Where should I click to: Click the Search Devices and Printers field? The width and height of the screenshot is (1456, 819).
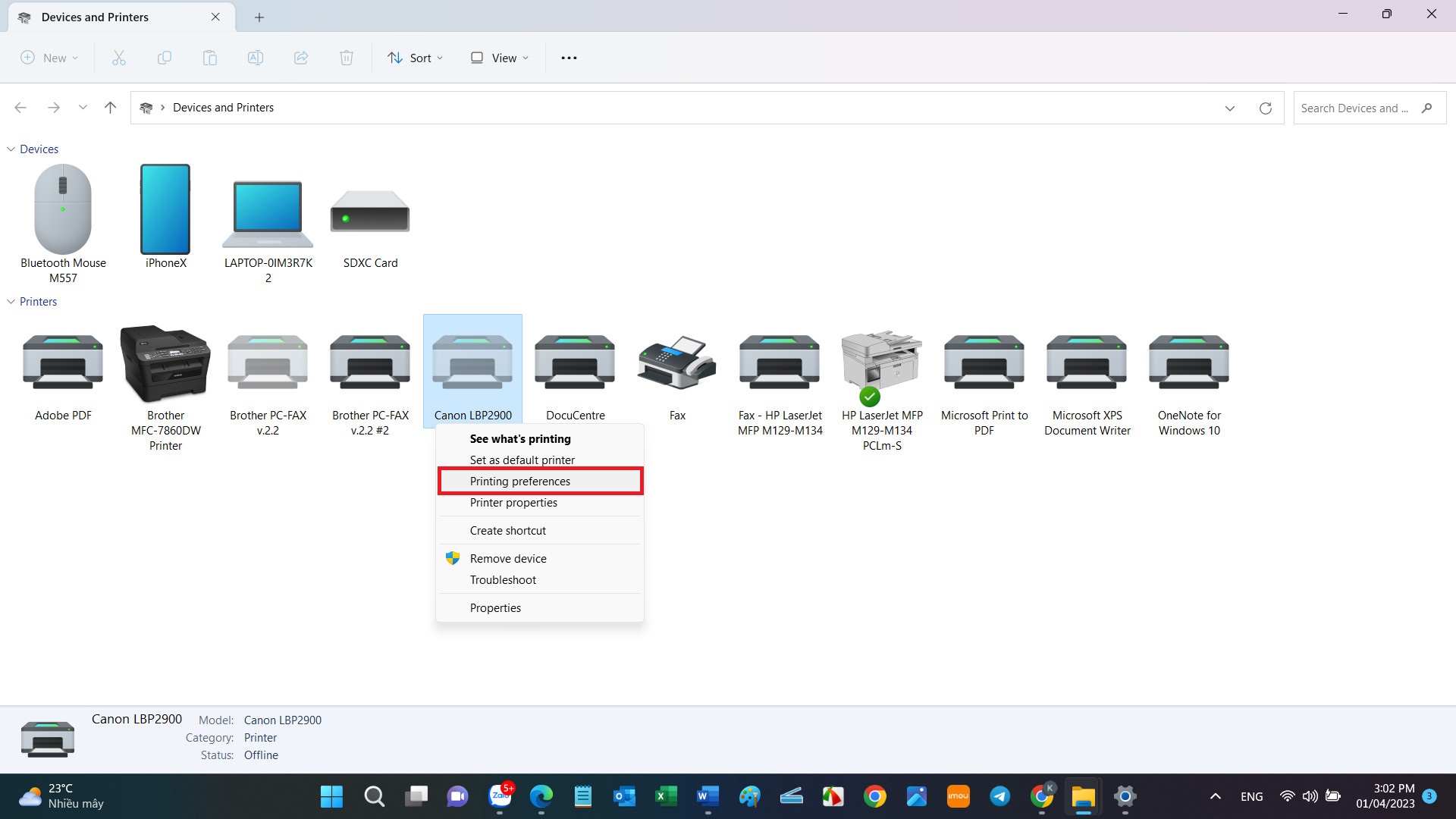pyautogui.click(x=1354, y=108)
